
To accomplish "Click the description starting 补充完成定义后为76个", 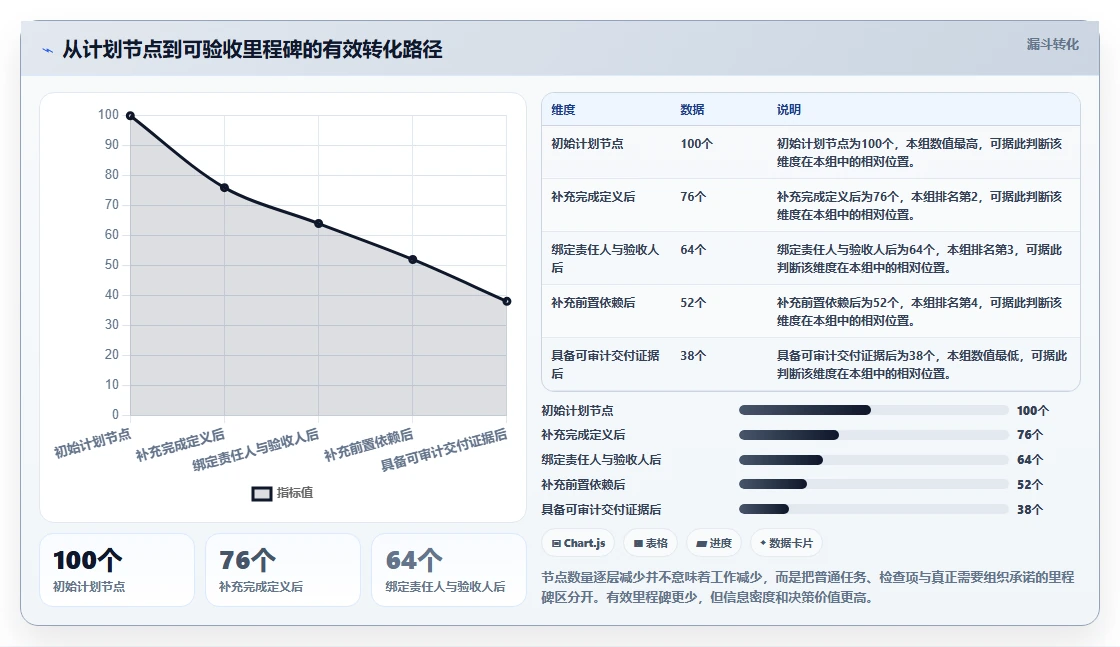I will (x=919, y=206).
